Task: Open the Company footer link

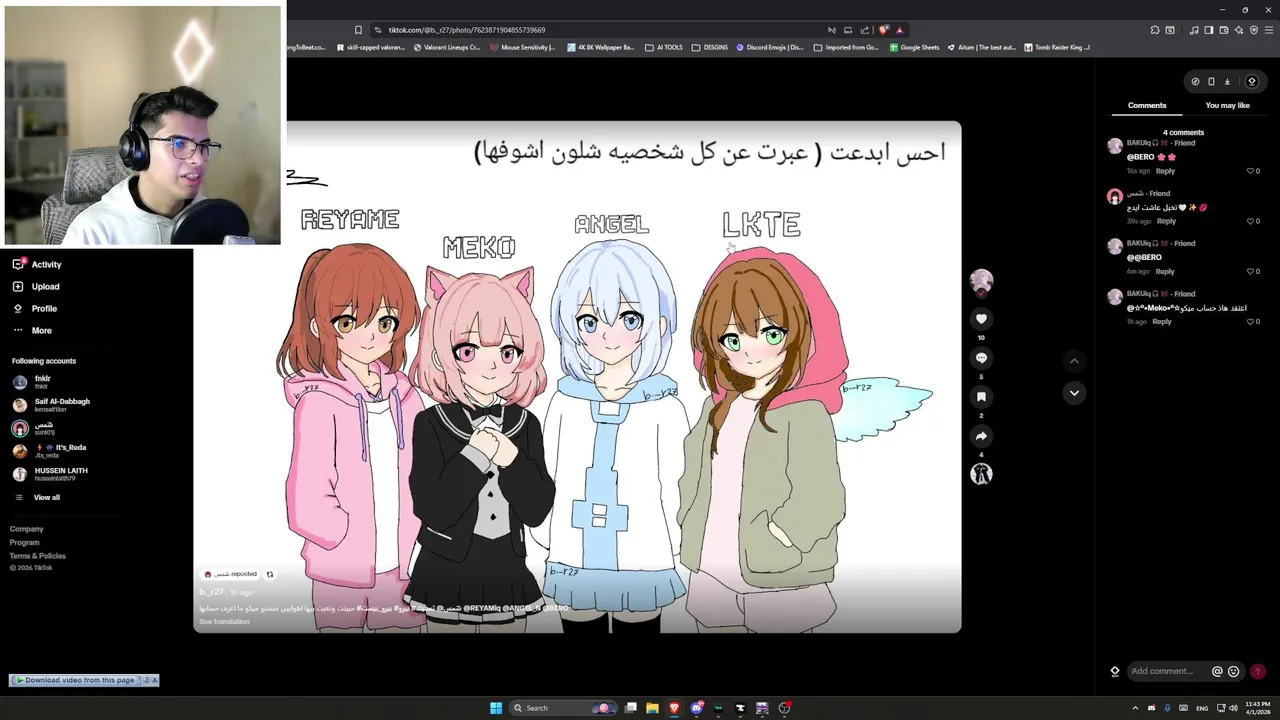Action: click(x=27, y=529)
